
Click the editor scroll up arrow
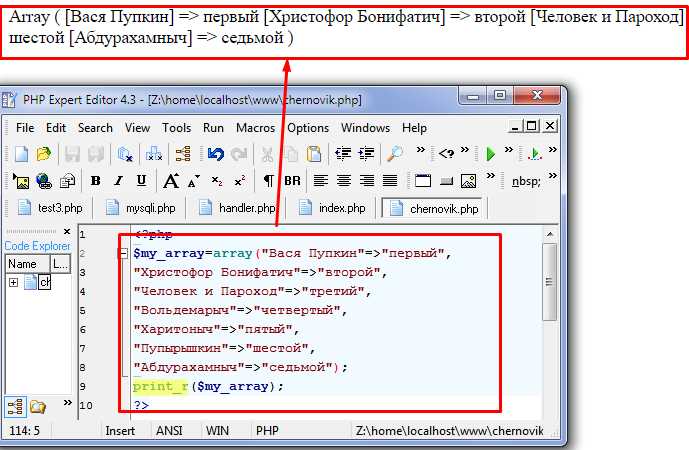pyautogui.click(x=550, y=235)
